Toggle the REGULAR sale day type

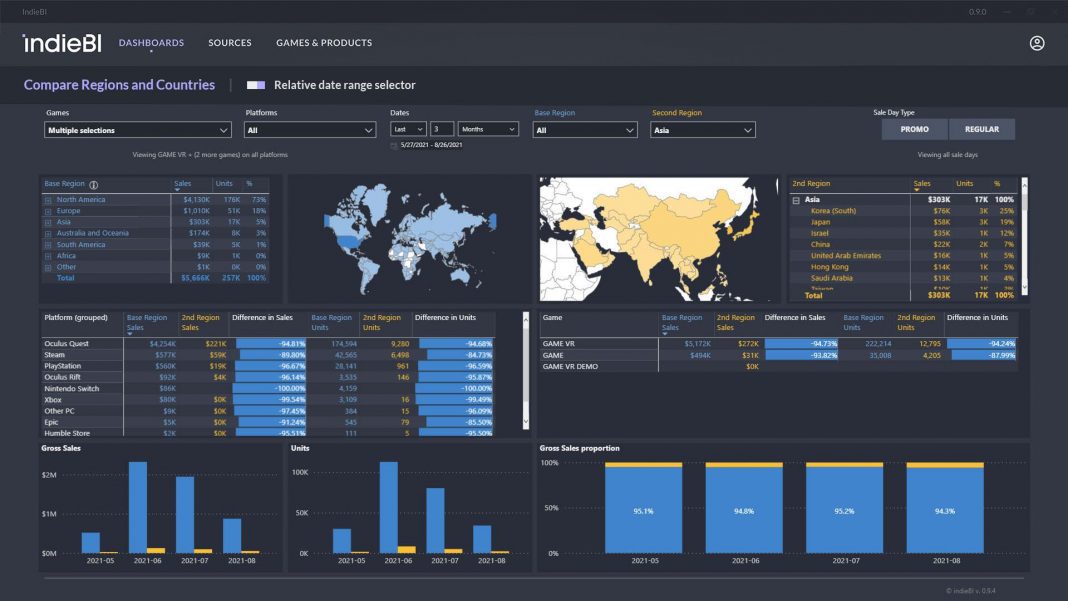click(x=981, y=129)
